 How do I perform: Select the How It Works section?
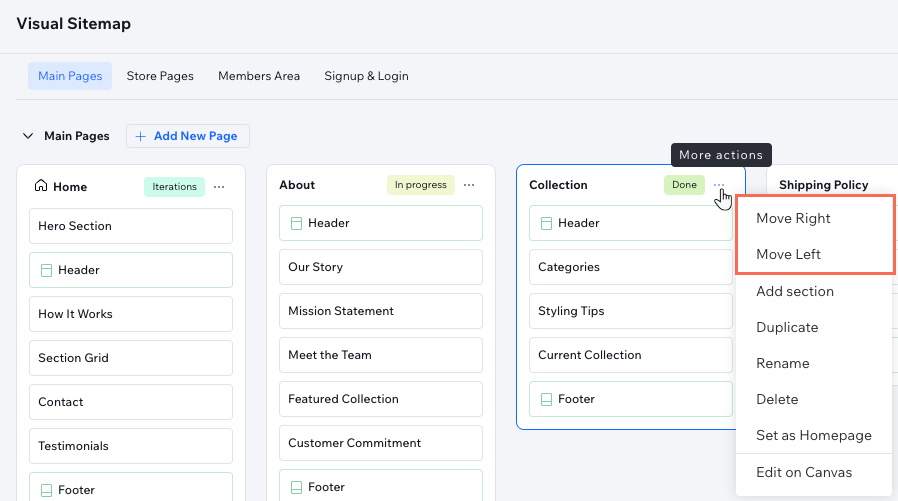click(x=131, y=314)
